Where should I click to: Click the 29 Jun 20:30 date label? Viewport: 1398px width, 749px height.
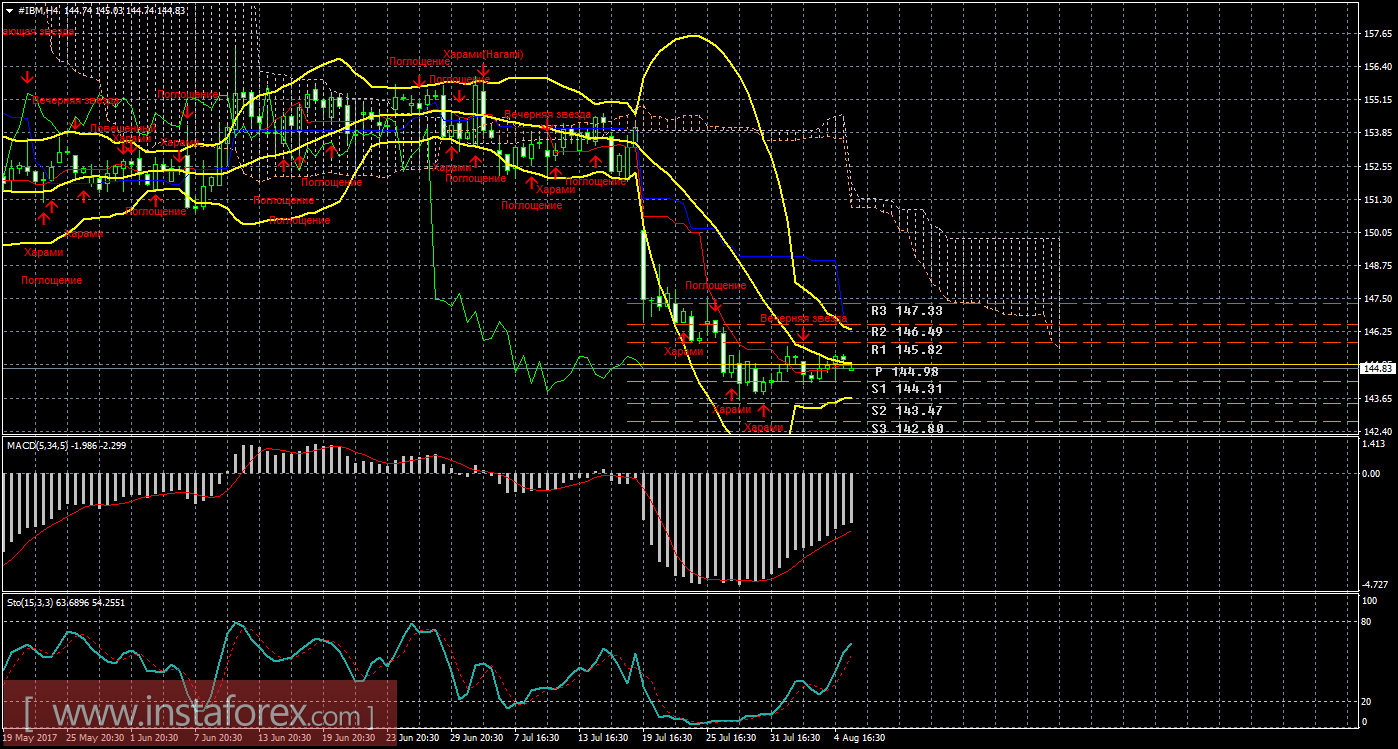[x=478, y=738]
